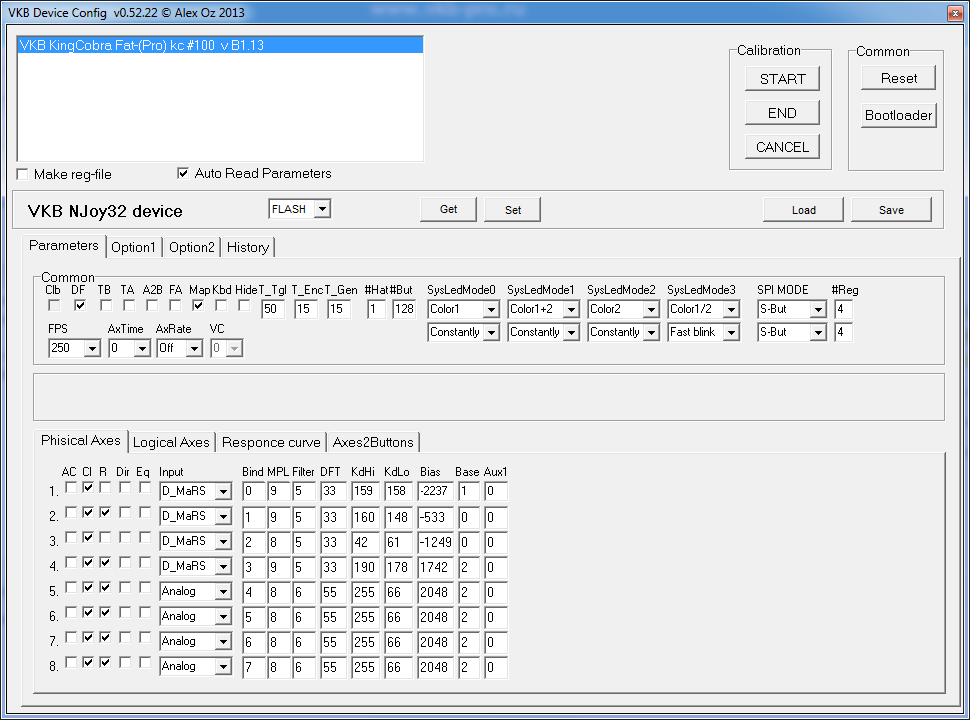Open Constantly dropdown under SysLedMode0
This screenshot has width=970, height=720.
(x=491, y=333)
